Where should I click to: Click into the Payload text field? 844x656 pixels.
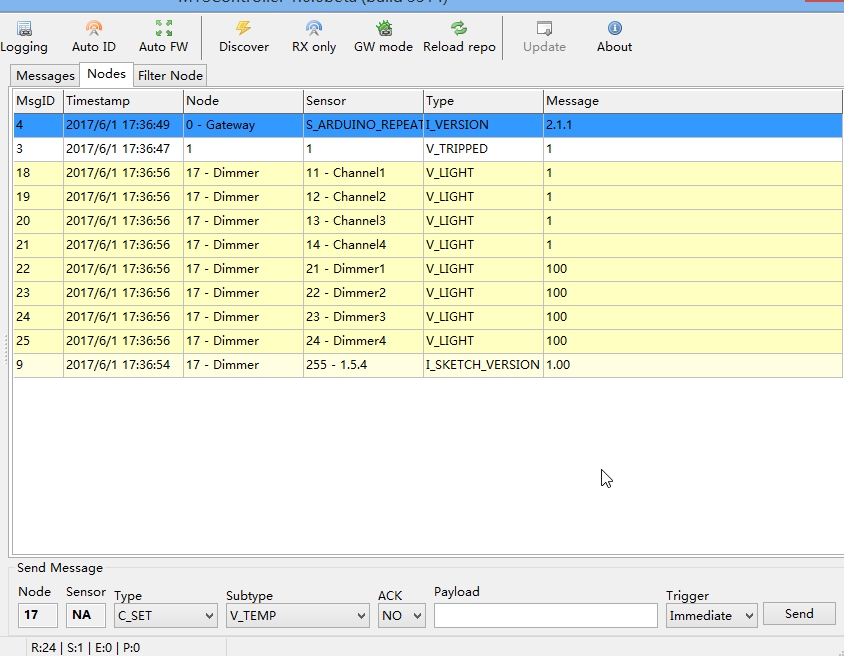coord(545,616)
